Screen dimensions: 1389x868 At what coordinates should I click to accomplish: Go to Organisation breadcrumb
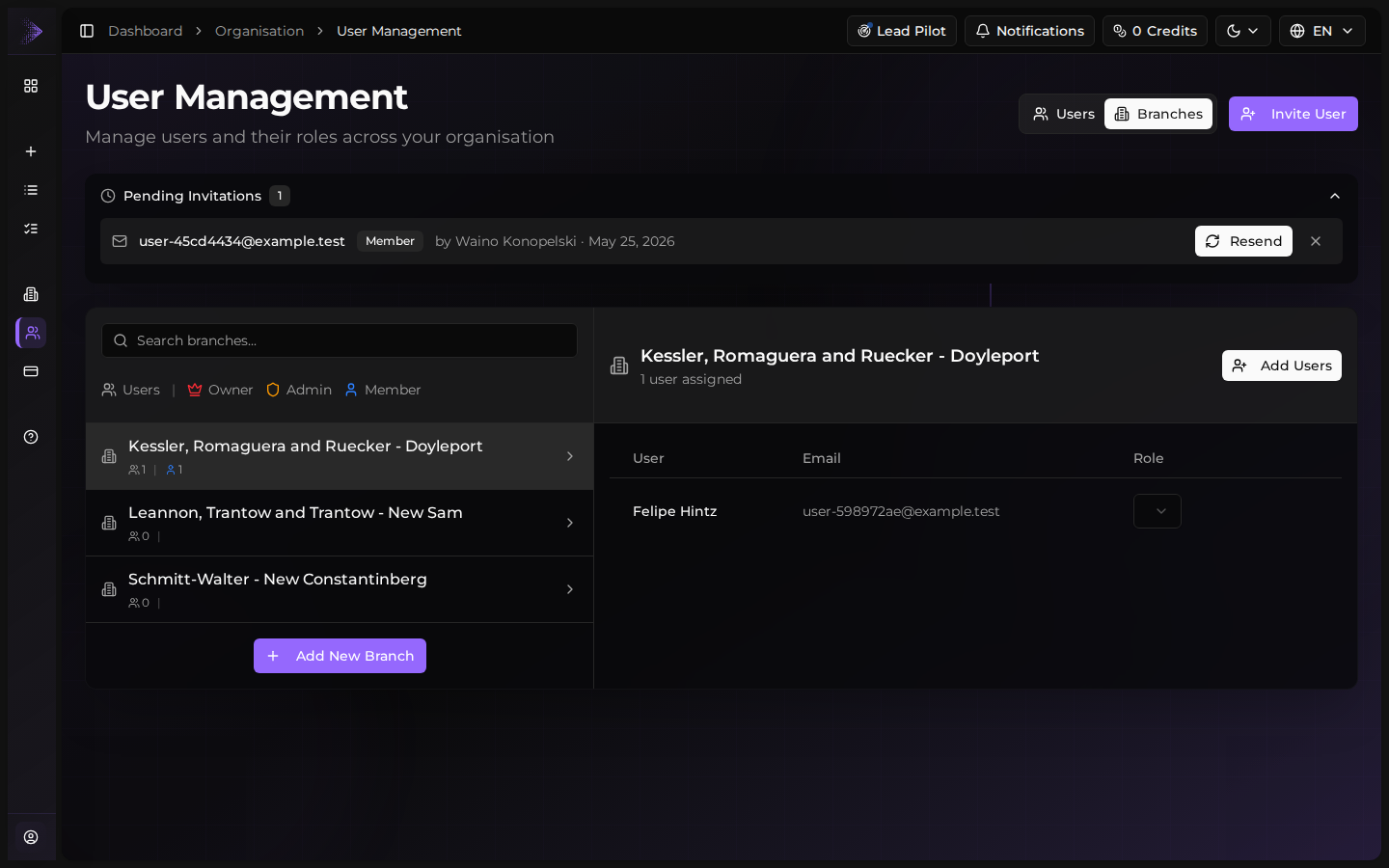[x=259, y=31]
